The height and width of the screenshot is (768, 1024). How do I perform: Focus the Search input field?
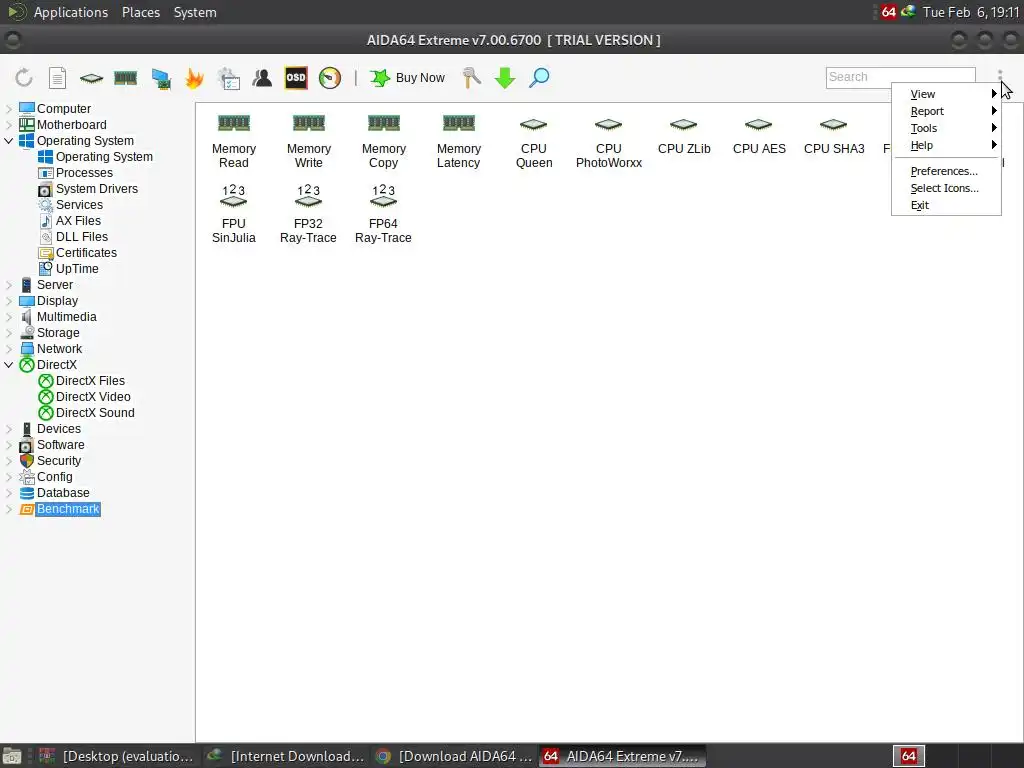[901, 77]
